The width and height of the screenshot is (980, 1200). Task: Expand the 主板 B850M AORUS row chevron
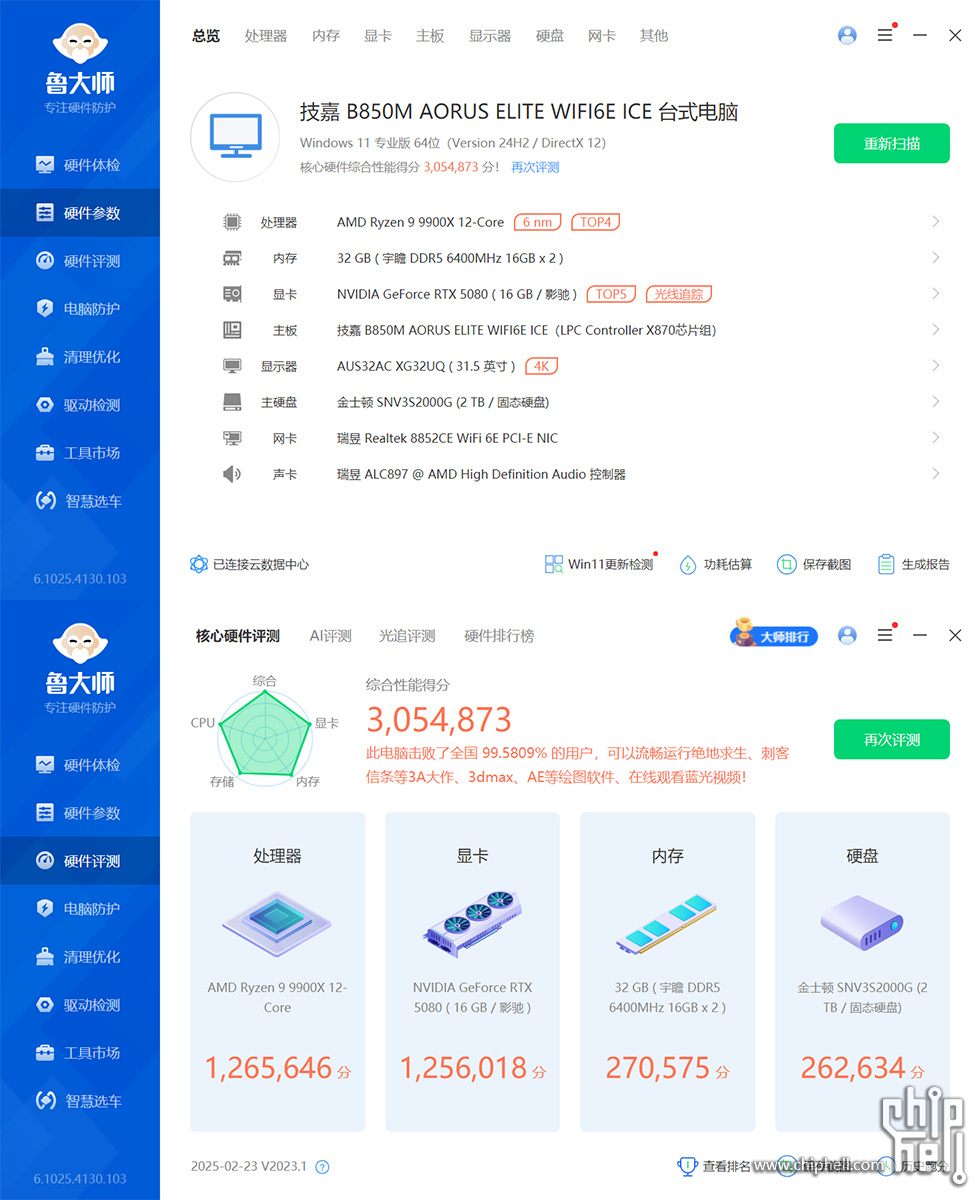click(935, 330)
